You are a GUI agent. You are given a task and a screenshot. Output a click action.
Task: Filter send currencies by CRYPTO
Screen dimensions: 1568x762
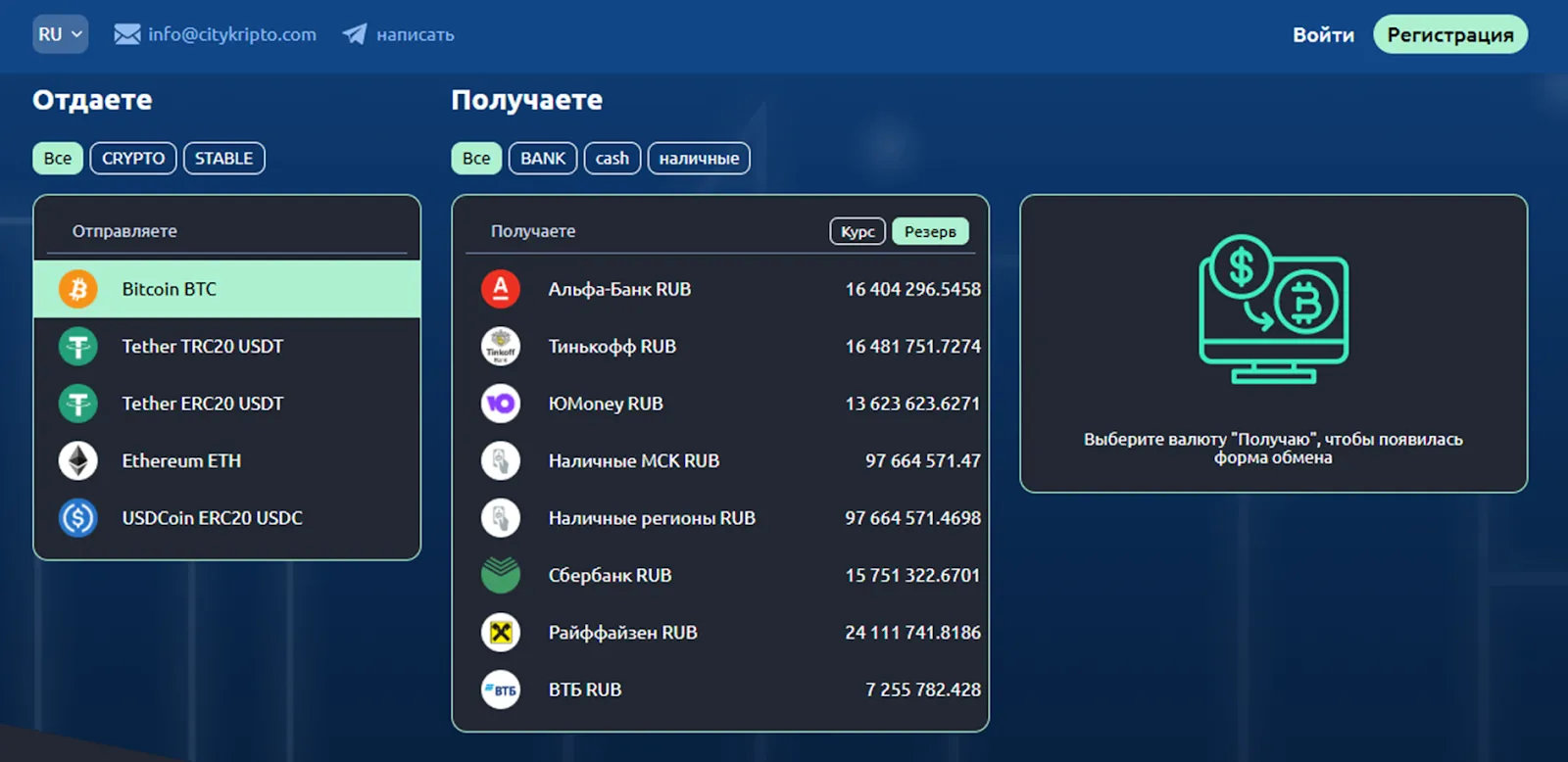133,159
